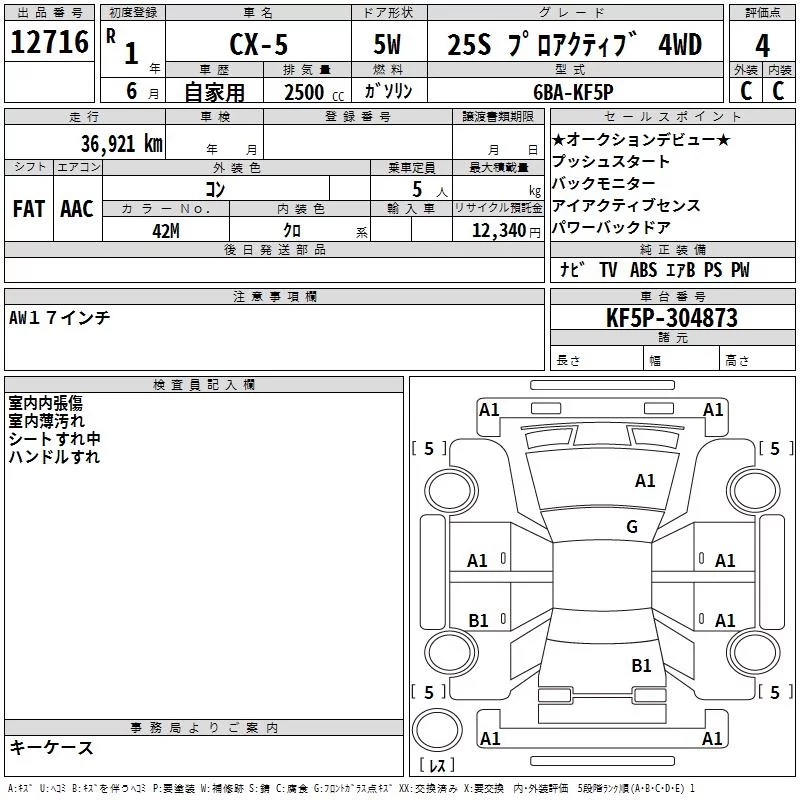Click the A1 mark on the front-right bumper corner

coord(713,410)
